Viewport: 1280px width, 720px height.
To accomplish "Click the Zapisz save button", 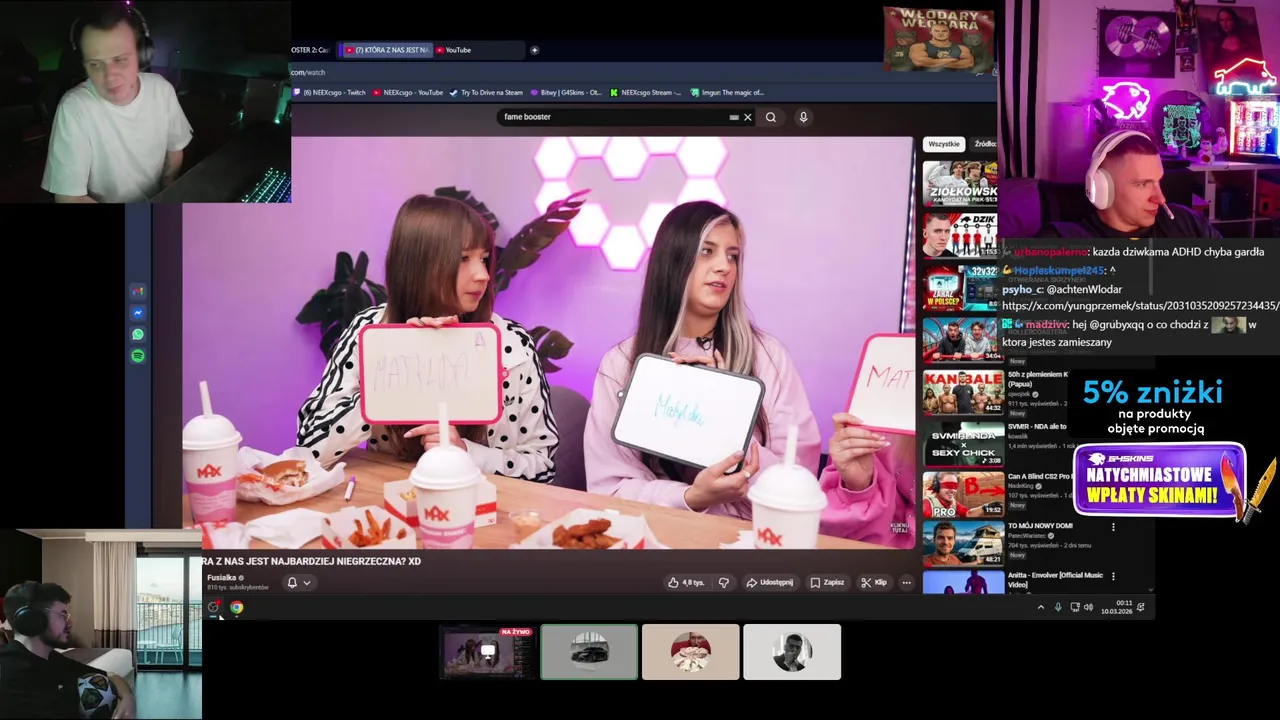I will [x=827, y=582].
